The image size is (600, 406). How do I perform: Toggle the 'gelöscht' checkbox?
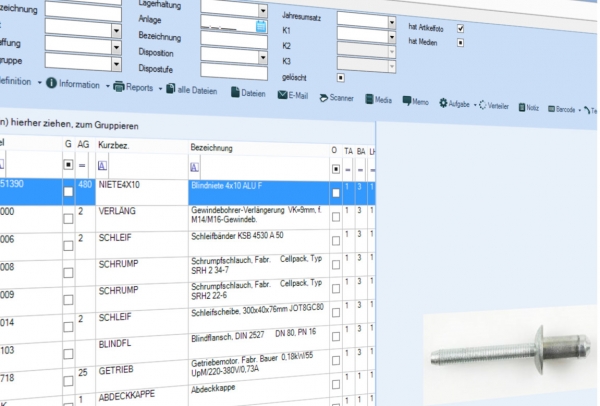click(341, 76)
